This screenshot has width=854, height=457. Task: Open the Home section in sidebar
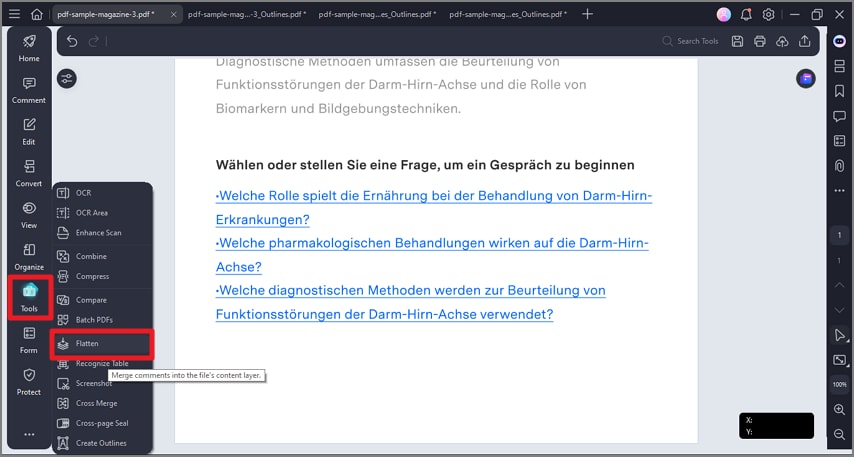(29, 48)
